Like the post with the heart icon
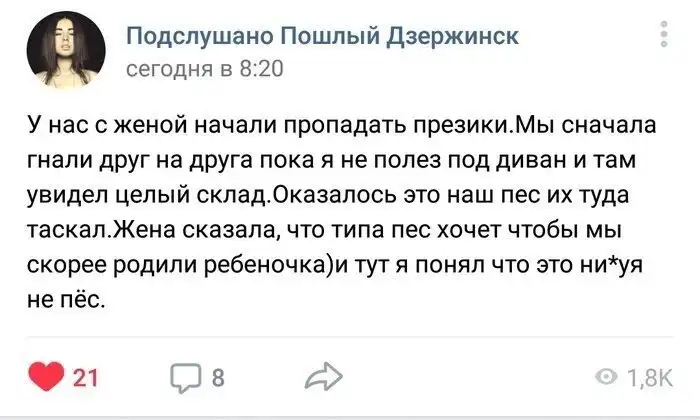The height and width of the screenshot is (420, 700). (45, 376)
